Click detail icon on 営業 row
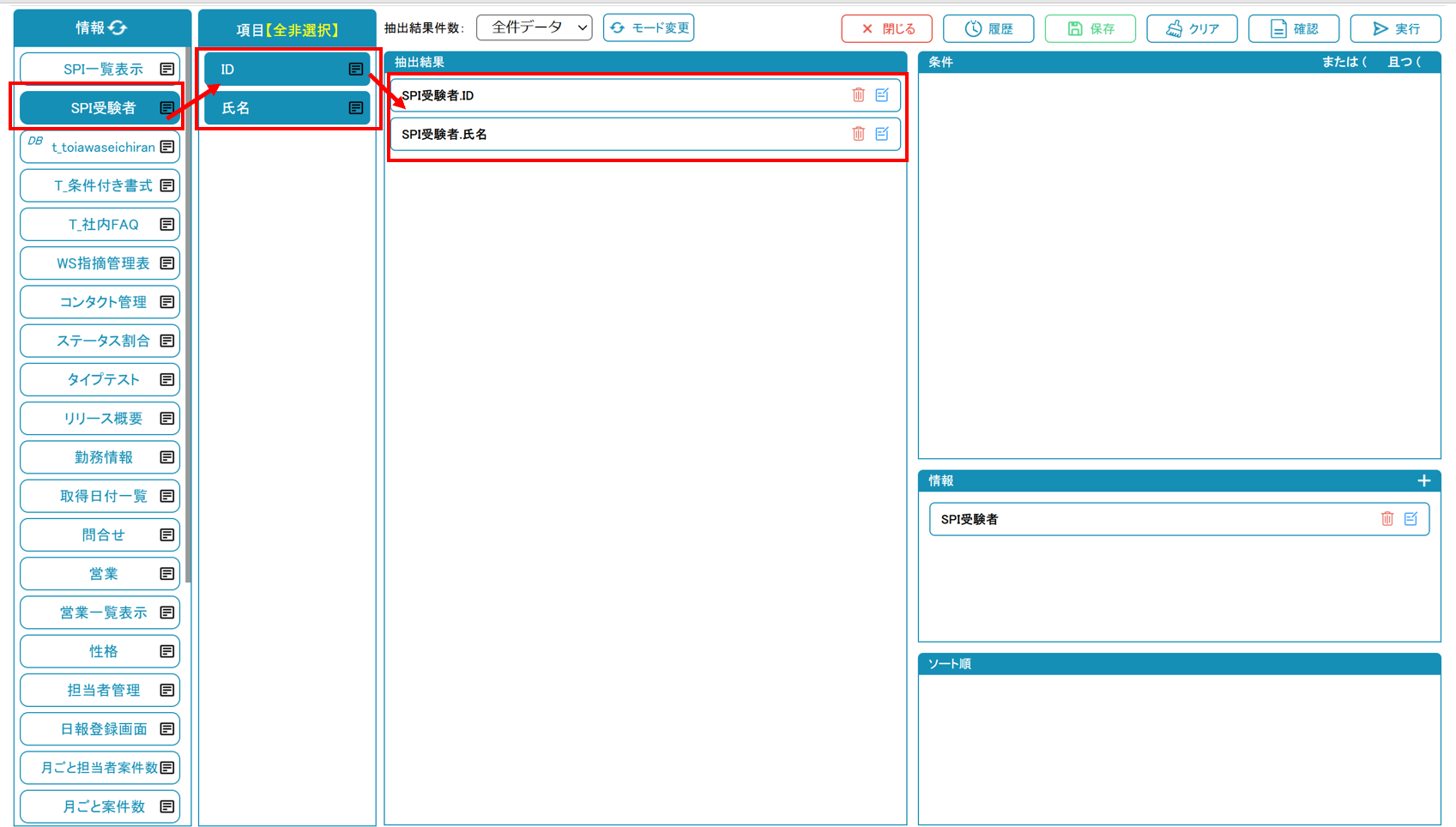The height and width of the screenshot is (827, 1456). tap(167, 574)
